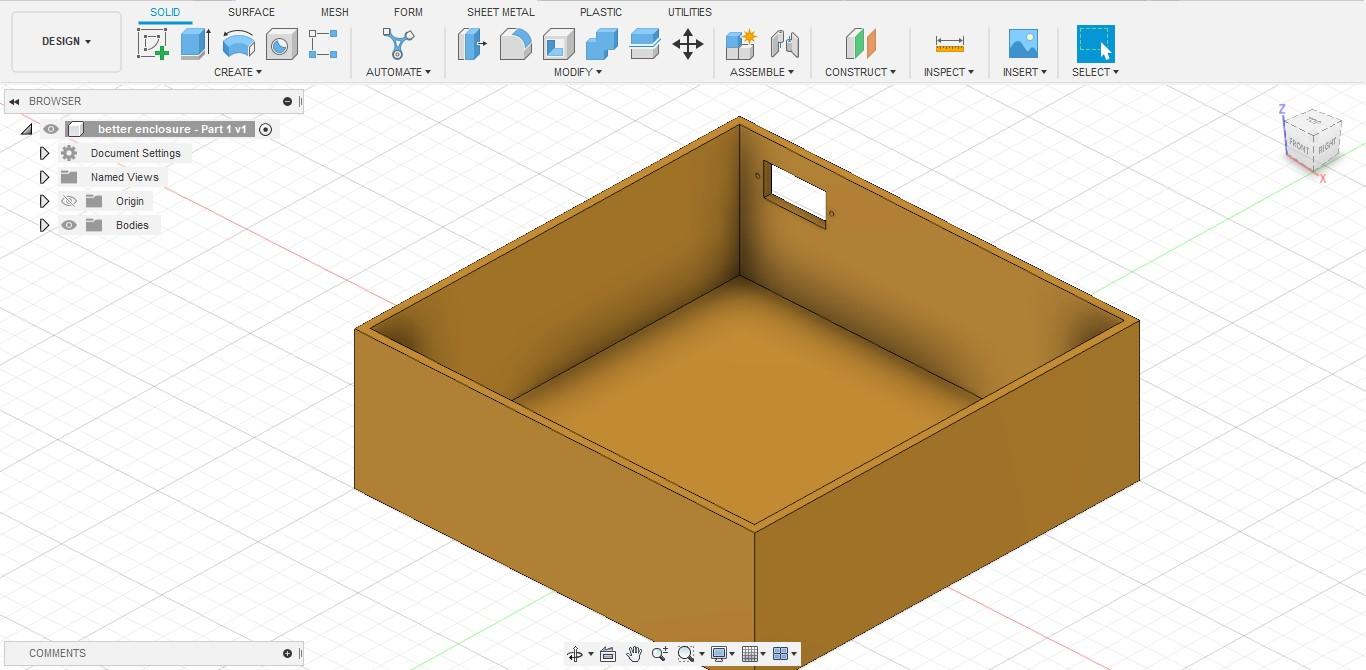
Task: Select the Shell tool
Action: (559, 44)
